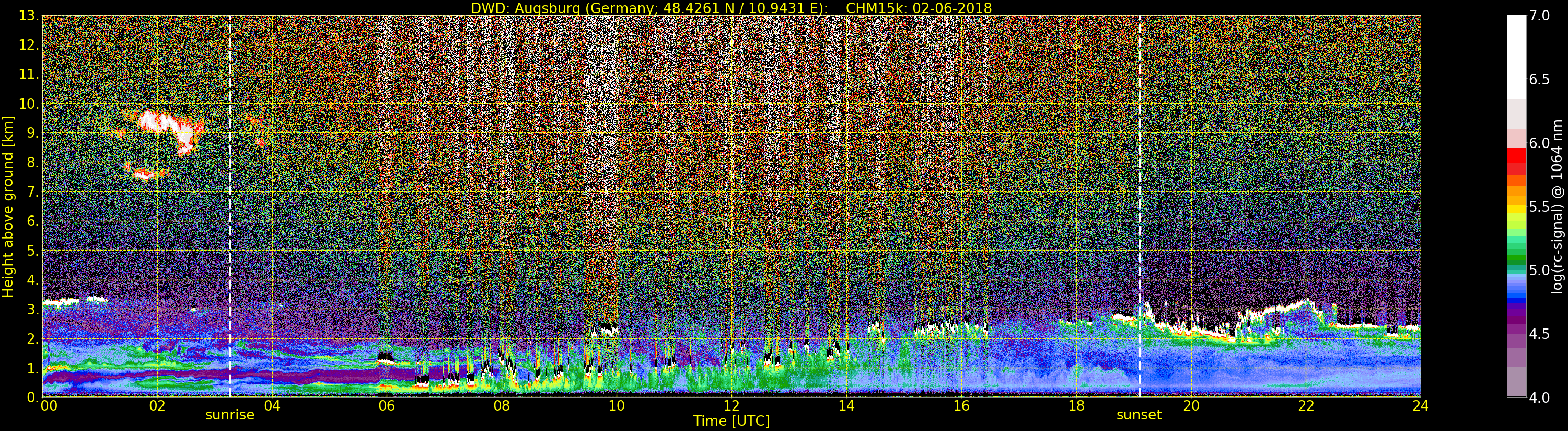Click the plot title 'DWD: Augsburg (Germany...)'
Viewport: 1568px width, 431px height.
(731, 8)
